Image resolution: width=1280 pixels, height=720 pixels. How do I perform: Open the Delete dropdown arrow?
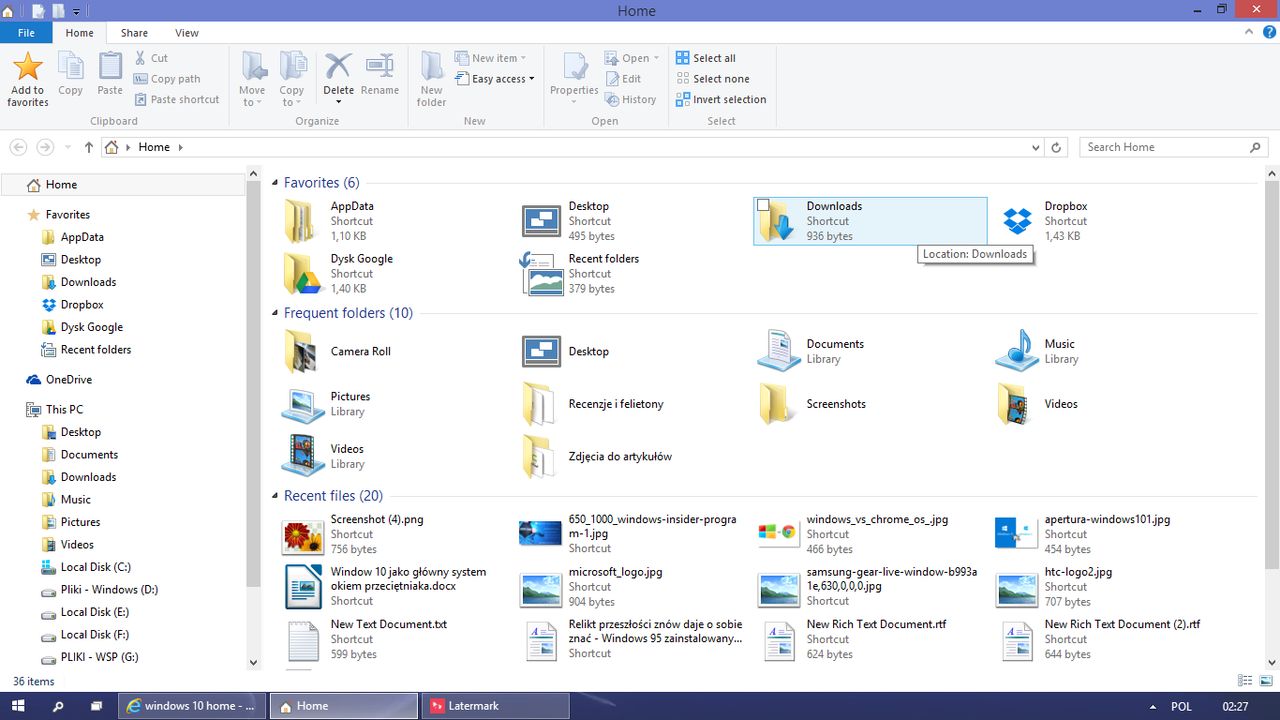point(338,103)
